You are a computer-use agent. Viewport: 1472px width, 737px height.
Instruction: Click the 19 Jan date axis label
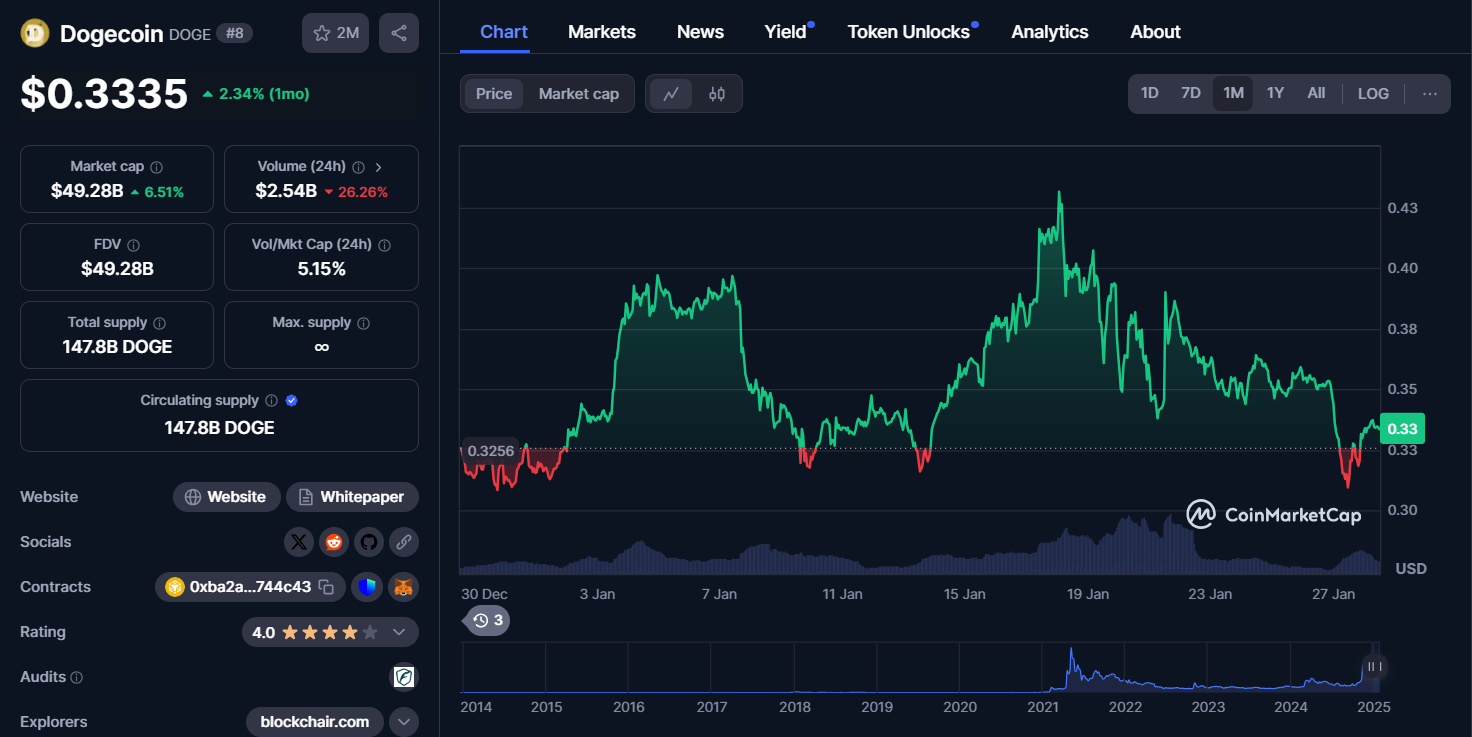tap(1088, 594)
